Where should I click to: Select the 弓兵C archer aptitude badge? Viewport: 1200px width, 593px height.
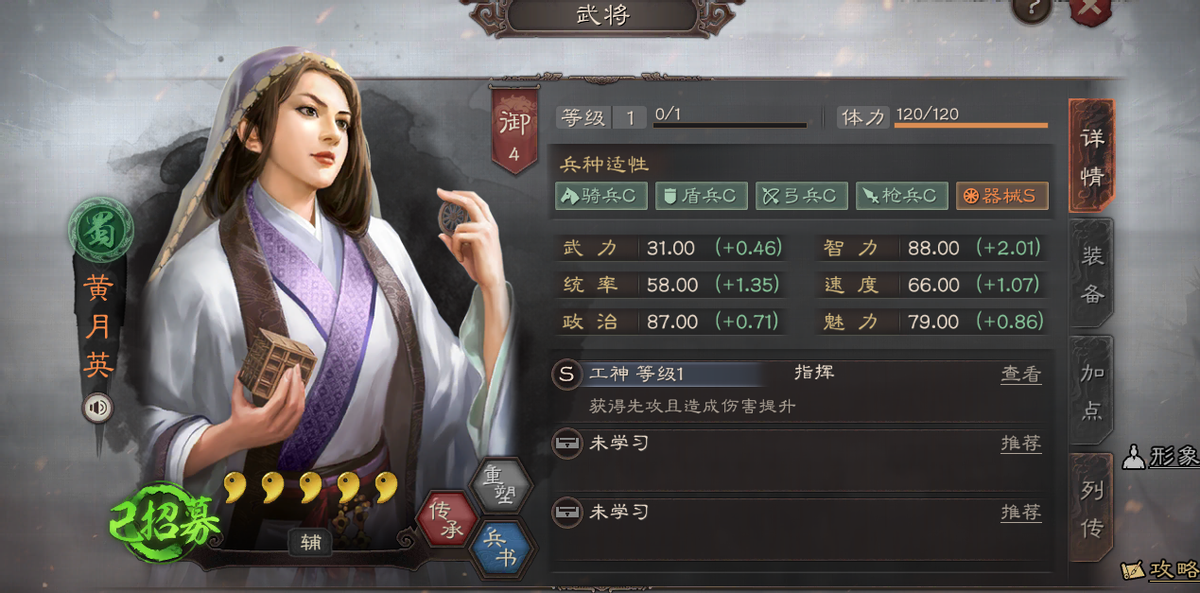coord(801,196)
